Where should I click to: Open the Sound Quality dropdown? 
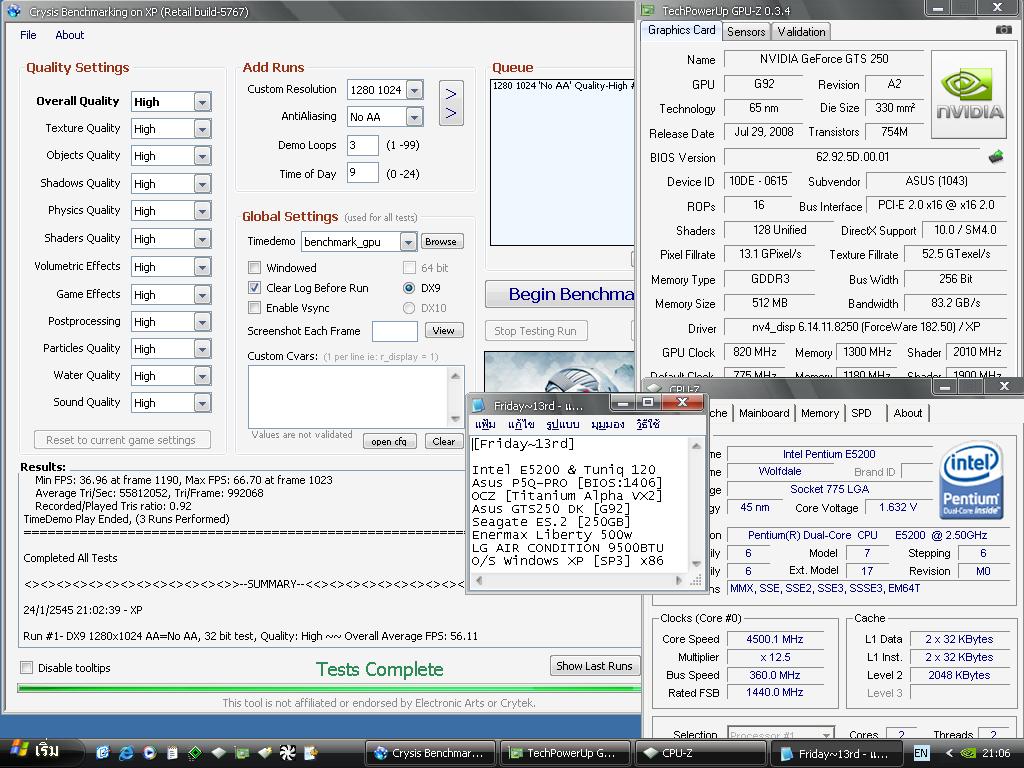202,403
